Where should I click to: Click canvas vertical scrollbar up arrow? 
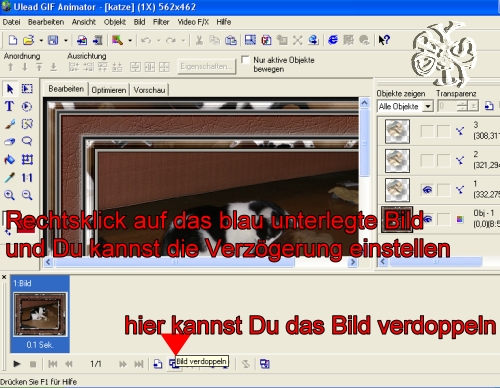(365, 103)
